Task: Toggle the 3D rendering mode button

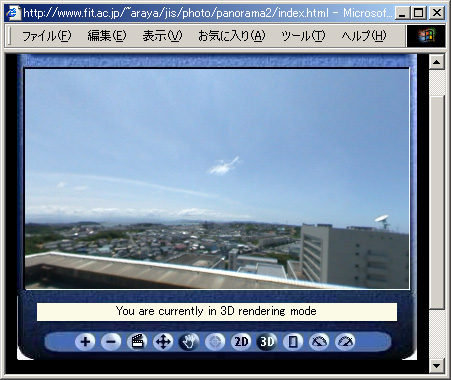Action: (x=267, y=342)
